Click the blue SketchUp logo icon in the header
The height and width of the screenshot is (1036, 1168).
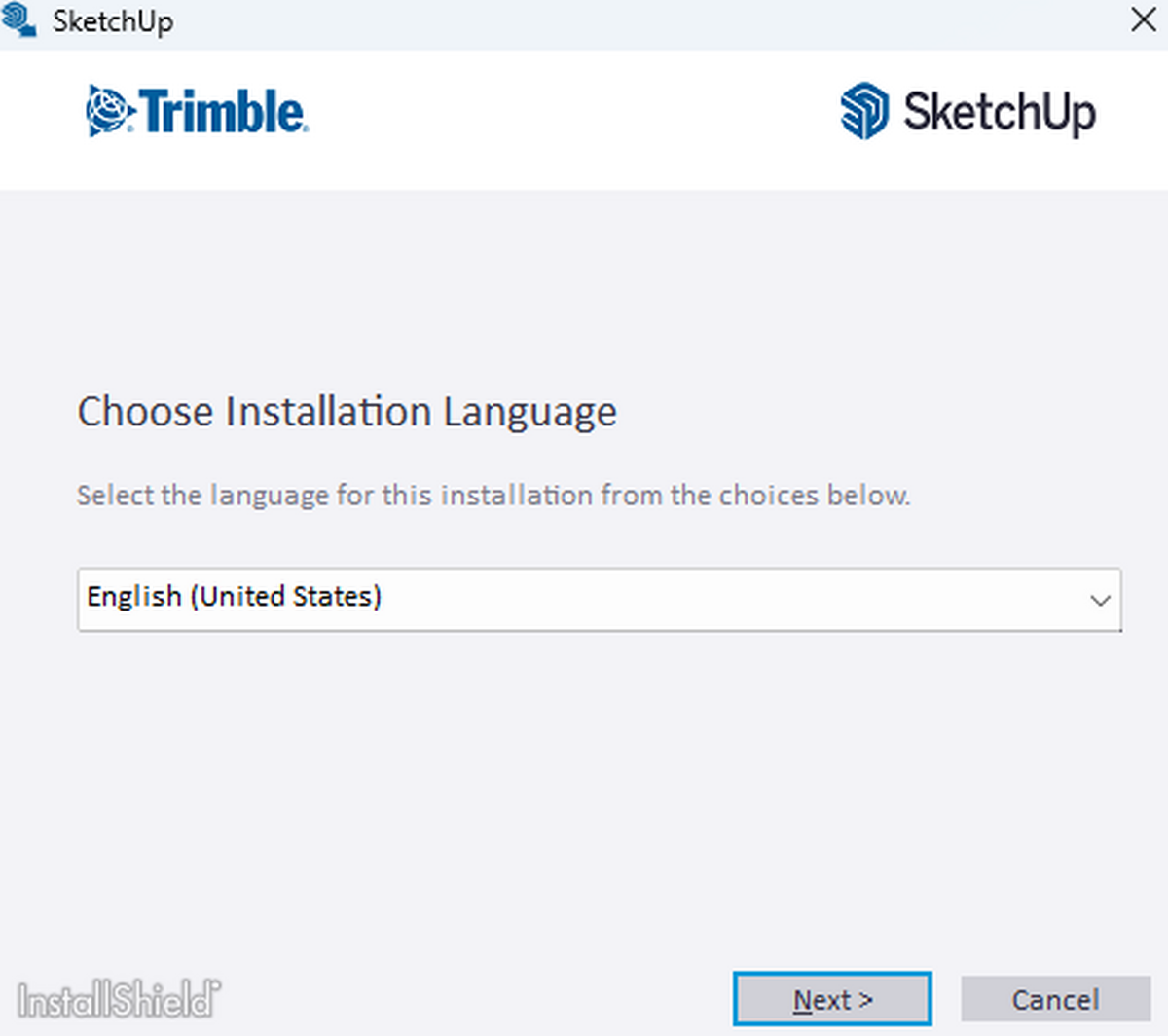tap(864, 110)
